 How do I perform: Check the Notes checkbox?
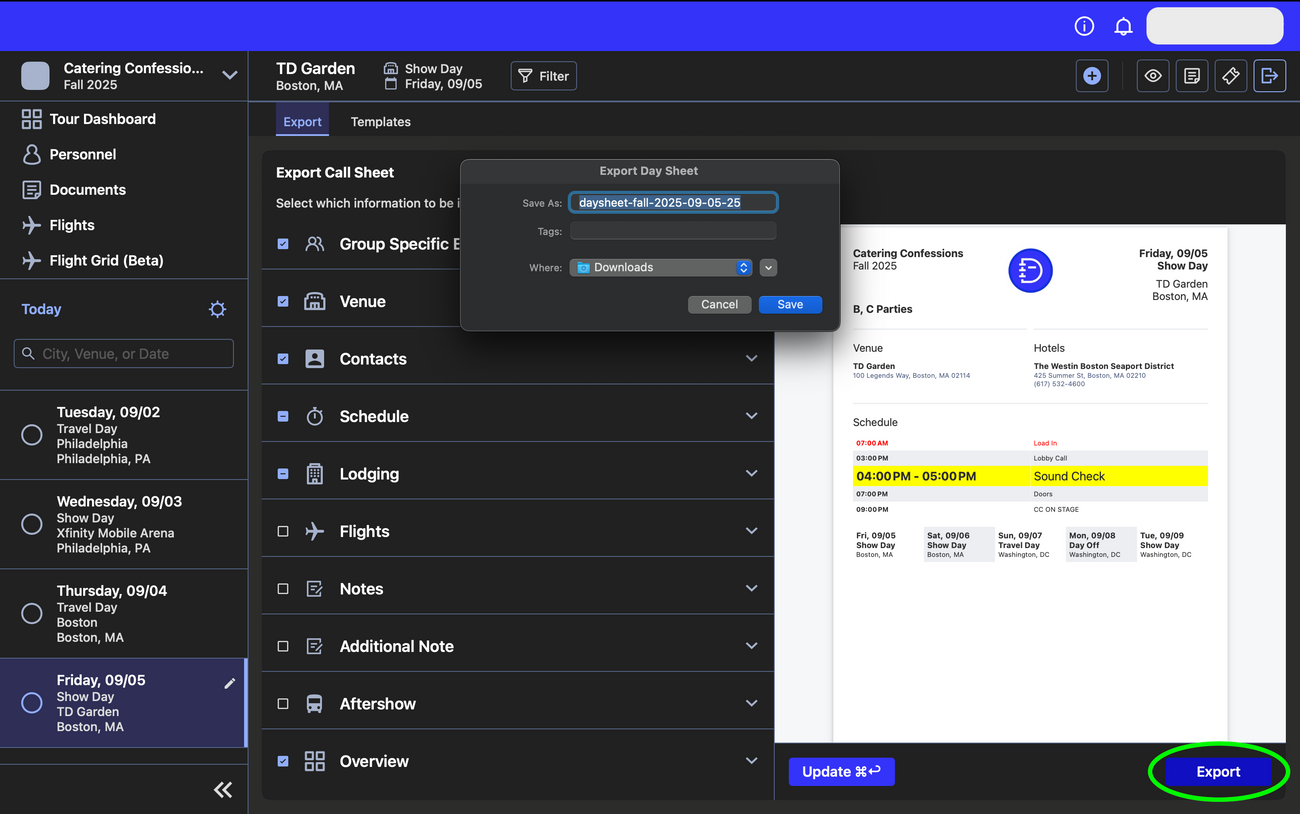point(283,589)
